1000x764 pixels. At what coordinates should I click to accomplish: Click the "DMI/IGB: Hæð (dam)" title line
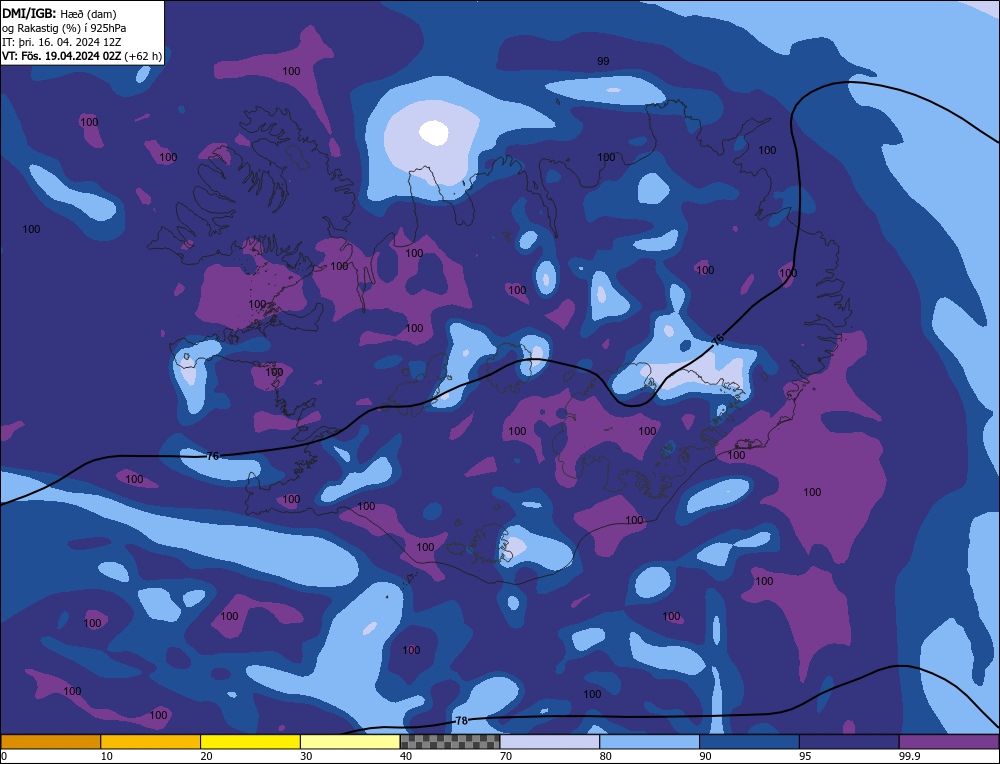point(59,13)
